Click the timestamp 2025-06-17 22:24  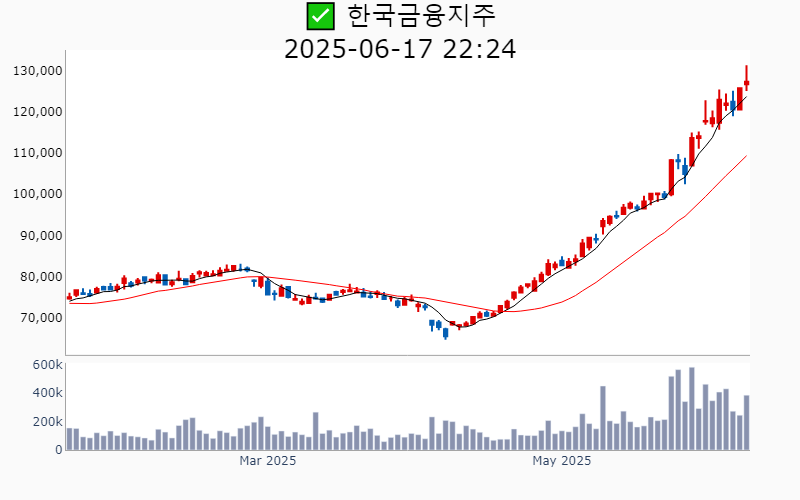(400, 49)
